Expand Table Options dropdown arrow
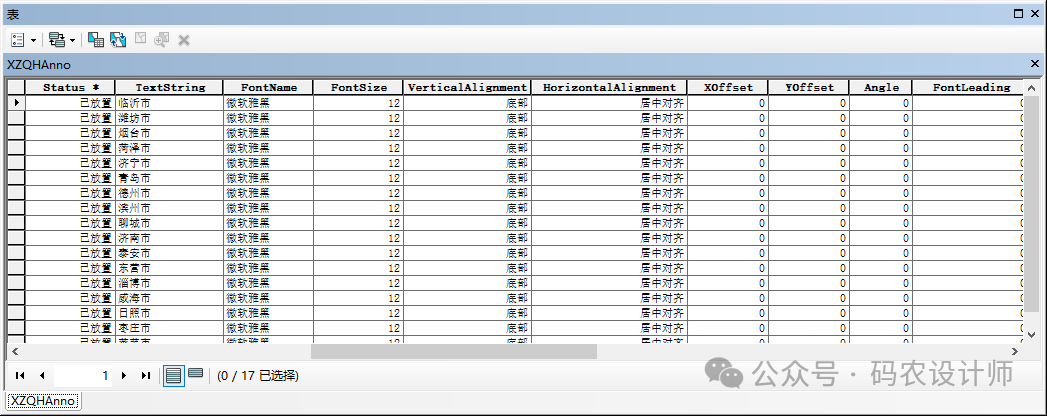 point(33,40)
